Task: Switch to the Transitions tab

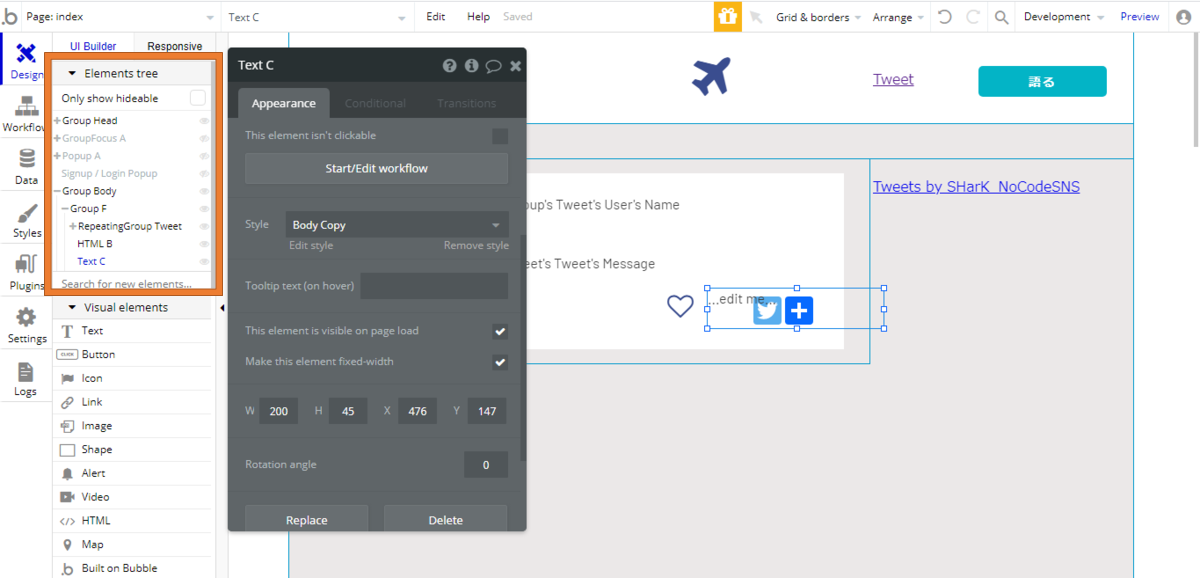Action: [467, 104]
